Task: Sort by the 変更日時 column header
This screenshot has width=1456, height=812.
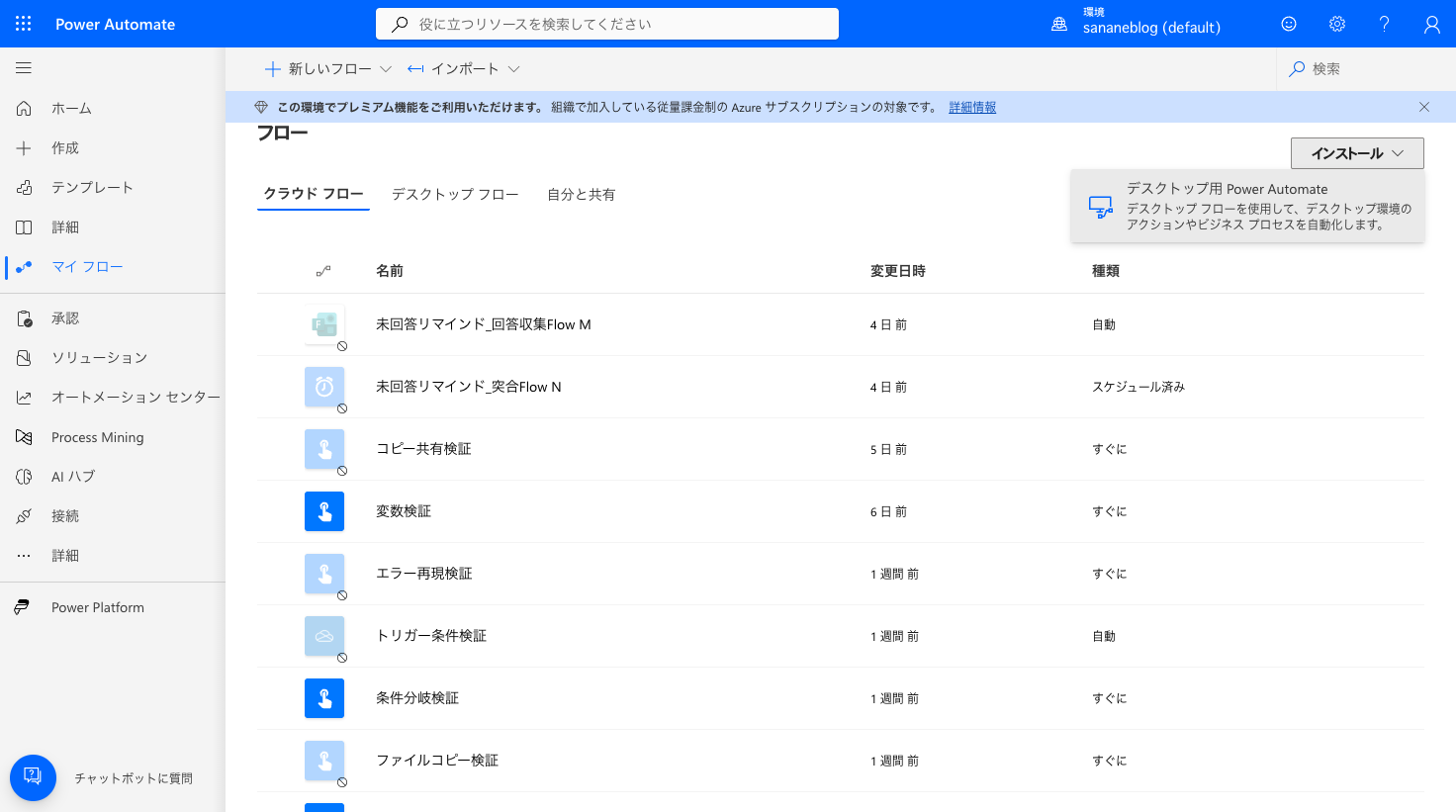Action: tap(898, 271)
